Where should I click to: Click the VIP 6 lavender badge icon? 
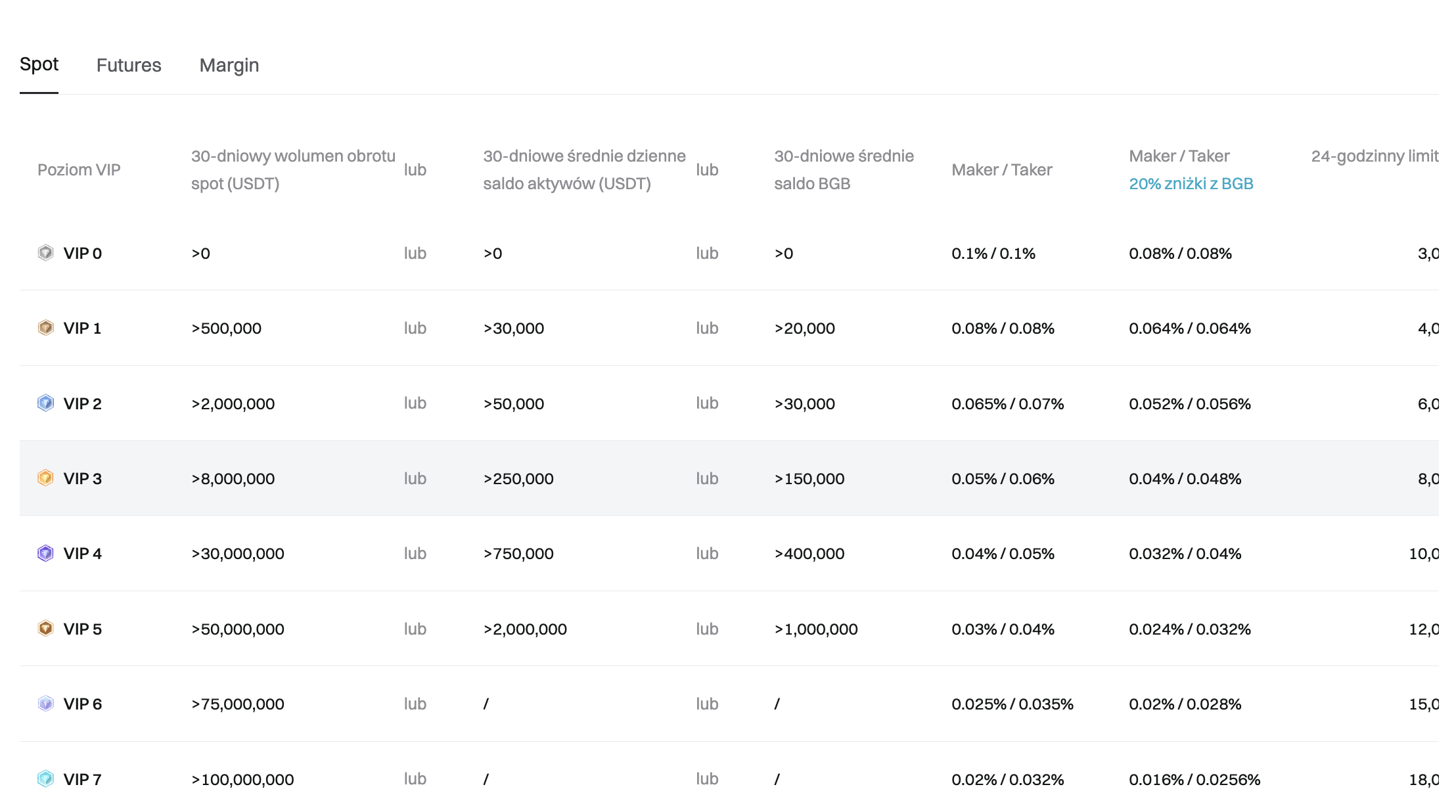click(45, 704)
